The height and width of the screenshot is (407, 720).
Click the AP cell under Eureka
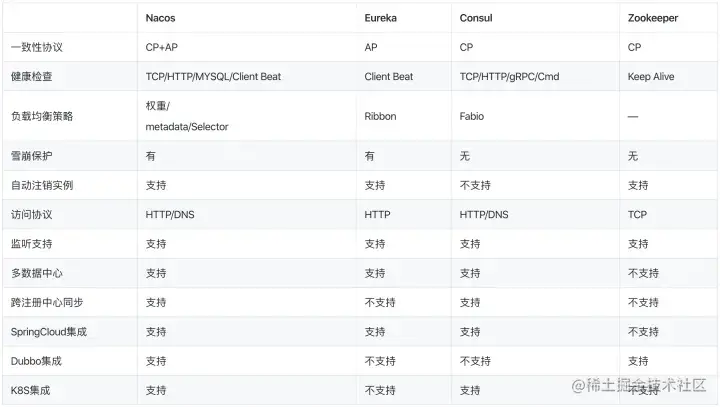tap(371, 47)
